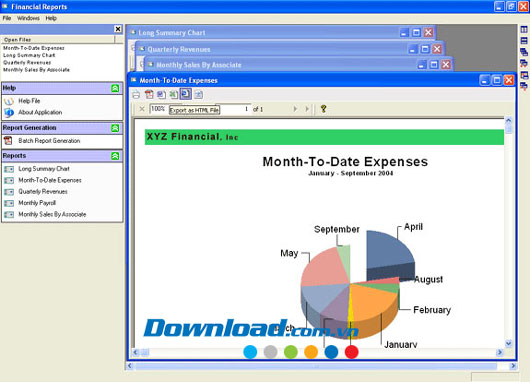The image size is (530, 382).
Task: Launch Batch Report Generation
Action: [x=49, y=141]
